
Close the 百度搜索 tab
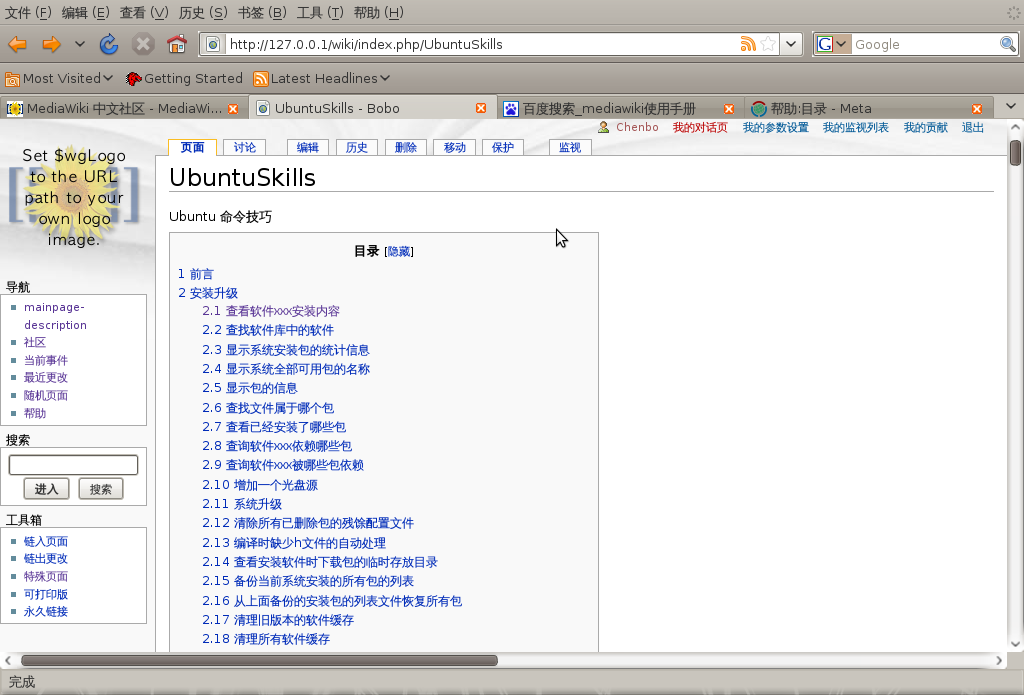click(x=729, y=108)
